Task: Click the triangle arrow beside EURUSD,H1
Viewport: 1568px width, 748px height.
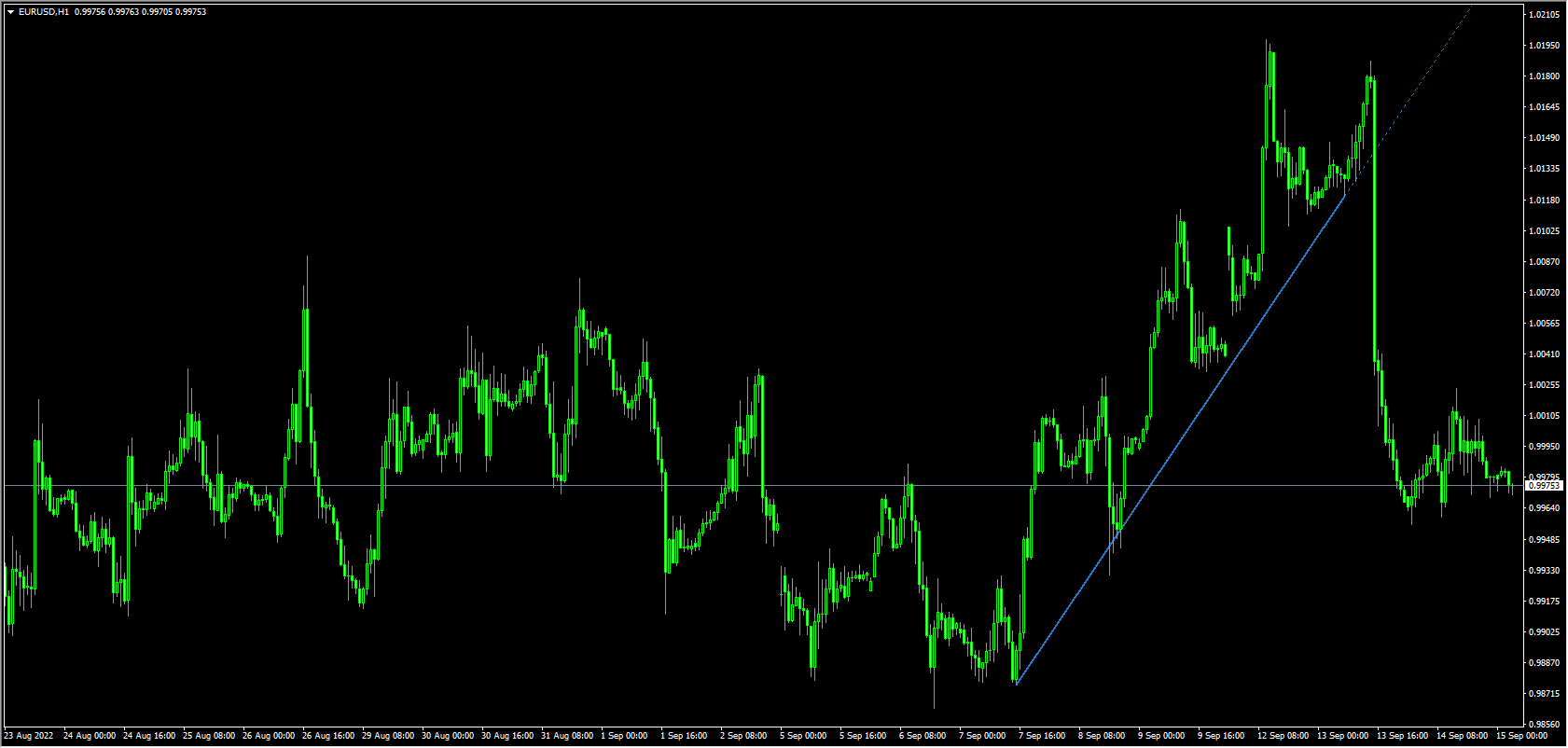Action: pyautogui.click(x=10, y=12)
